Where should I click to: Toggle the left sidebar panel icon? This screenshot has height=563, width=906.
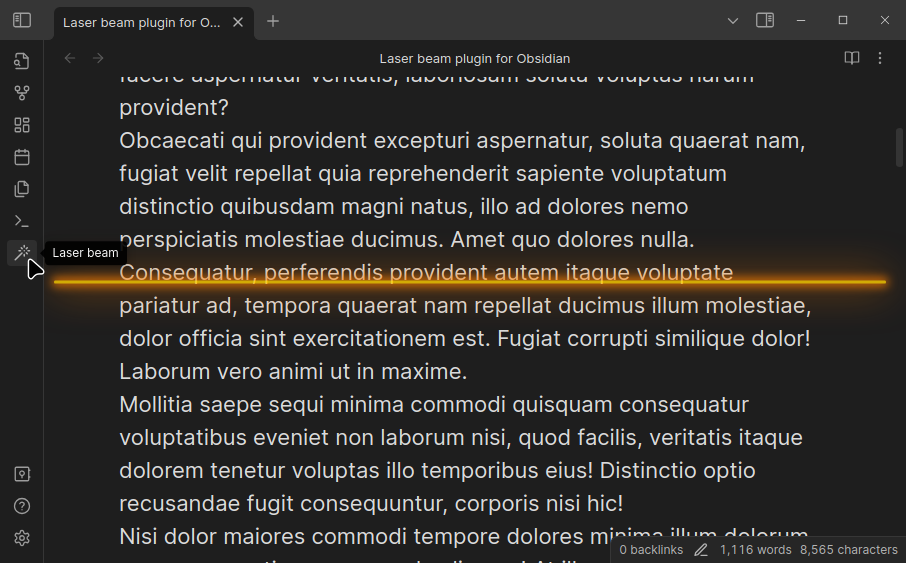22,20
